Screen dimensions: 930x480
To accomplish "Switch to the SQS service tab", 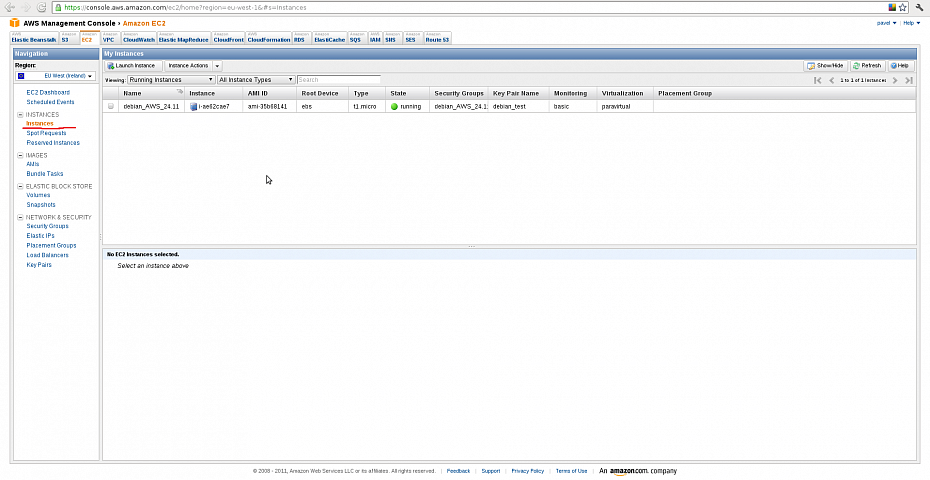I will pos(357,38).
